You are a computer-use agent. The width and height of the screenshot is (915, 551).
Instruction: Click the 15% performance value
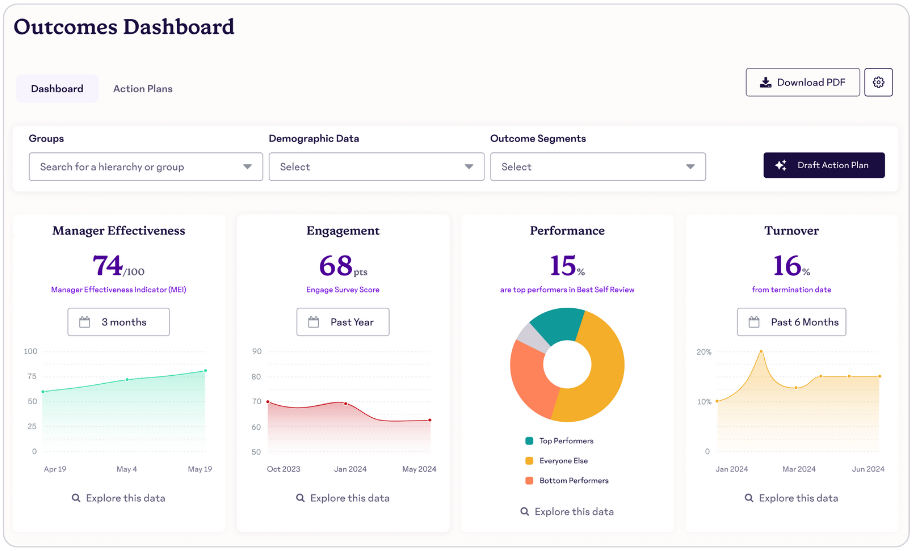(x=567, y=266)
